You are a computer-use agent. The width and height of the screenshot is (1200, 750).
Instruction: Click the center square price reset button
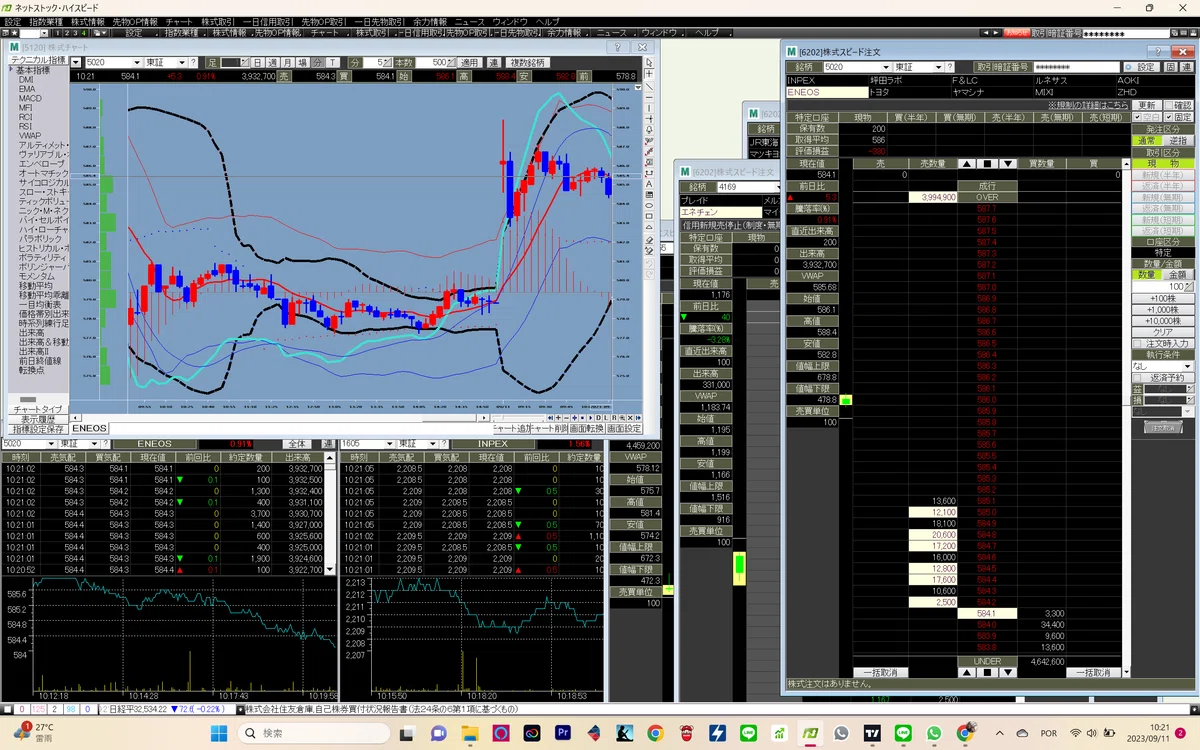[x=987, y=163]
